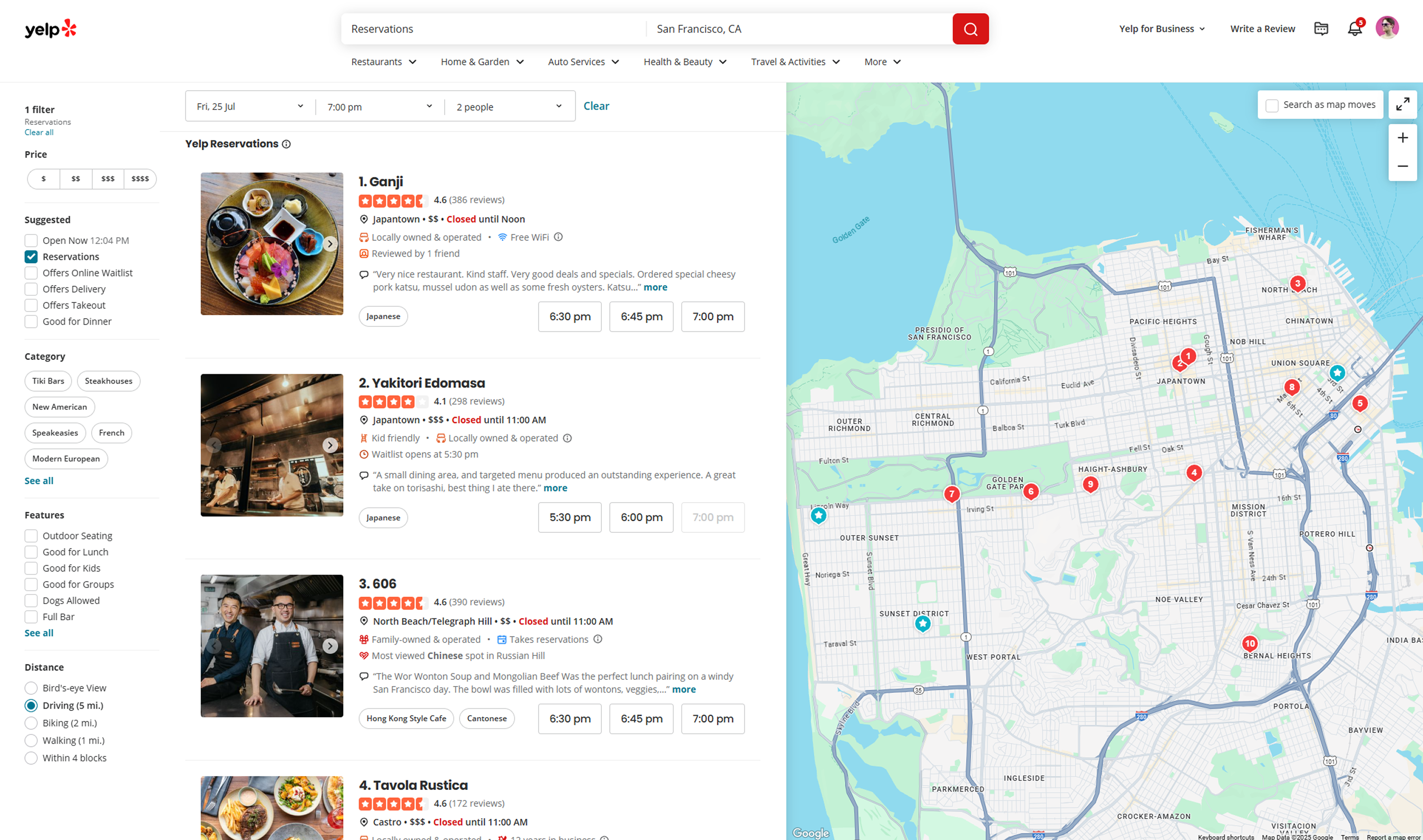The width and height of the screenshot is (1423, 840).
Task: Filter by Steakhouses category
Action: tap(109, 381)
